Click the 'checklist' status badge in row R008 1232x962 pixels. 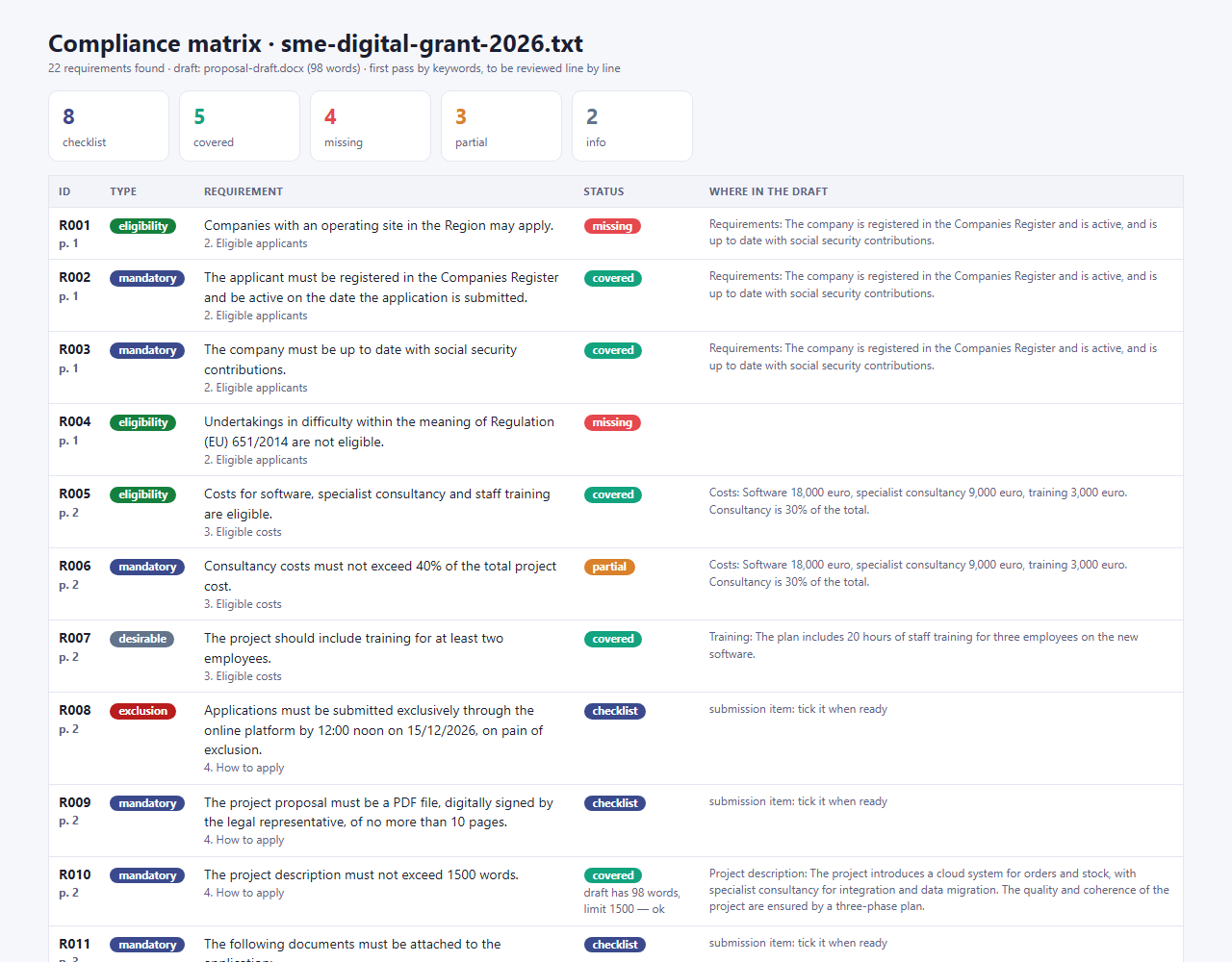click(615, 711)
